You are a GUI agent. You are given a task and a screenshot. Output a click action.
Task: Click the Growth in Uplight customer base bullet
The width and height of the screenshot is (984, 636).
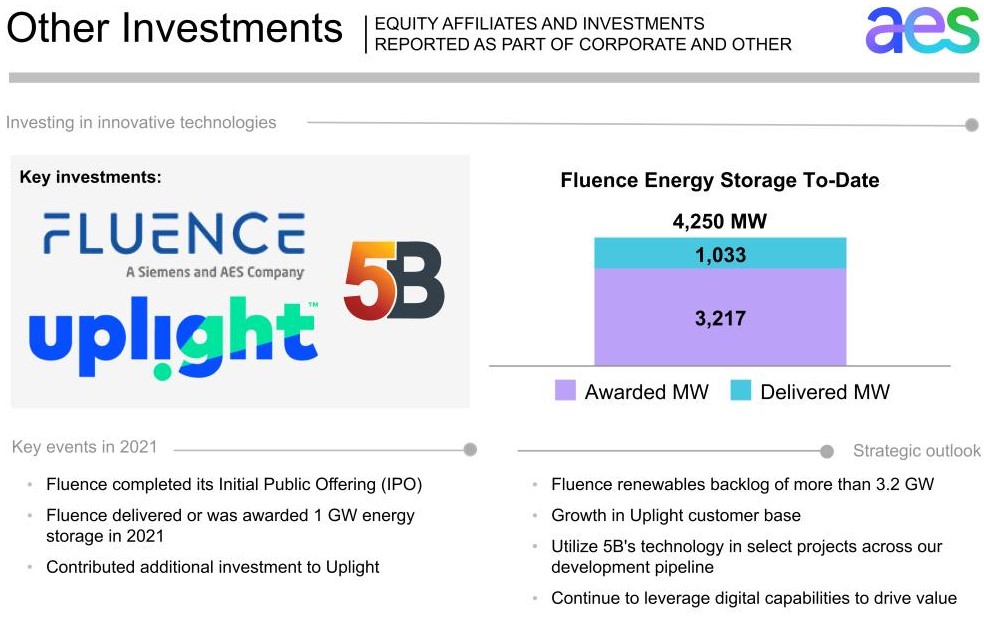(676, 516)
